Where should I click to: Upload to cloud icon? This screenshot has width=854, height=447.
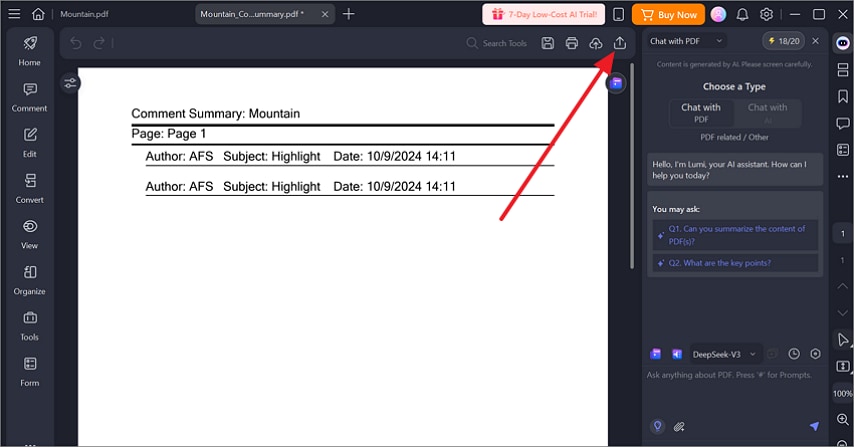tap(595, 43)
